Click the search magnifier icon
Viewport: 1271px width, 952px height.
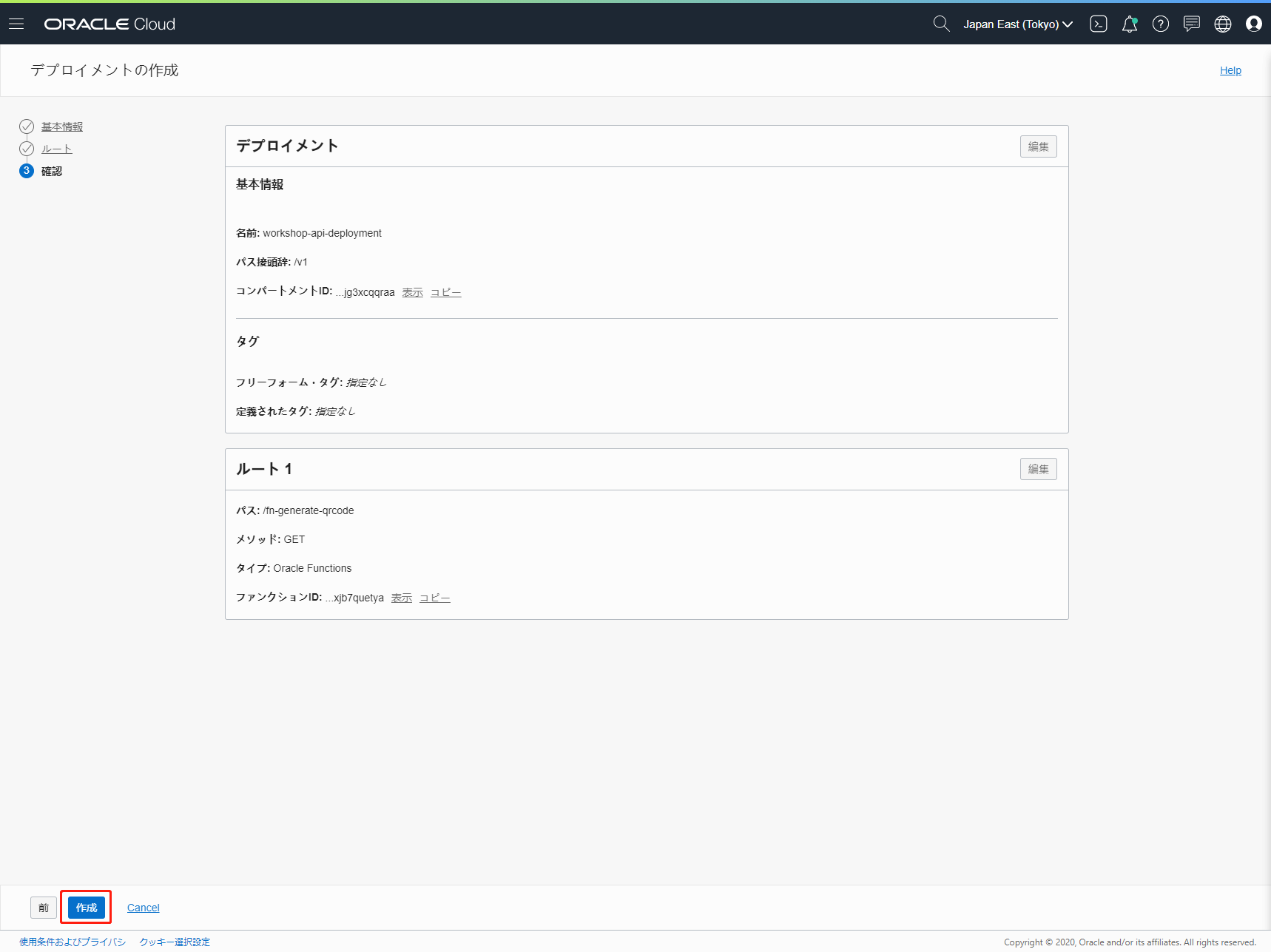click(x=941, y=24)
